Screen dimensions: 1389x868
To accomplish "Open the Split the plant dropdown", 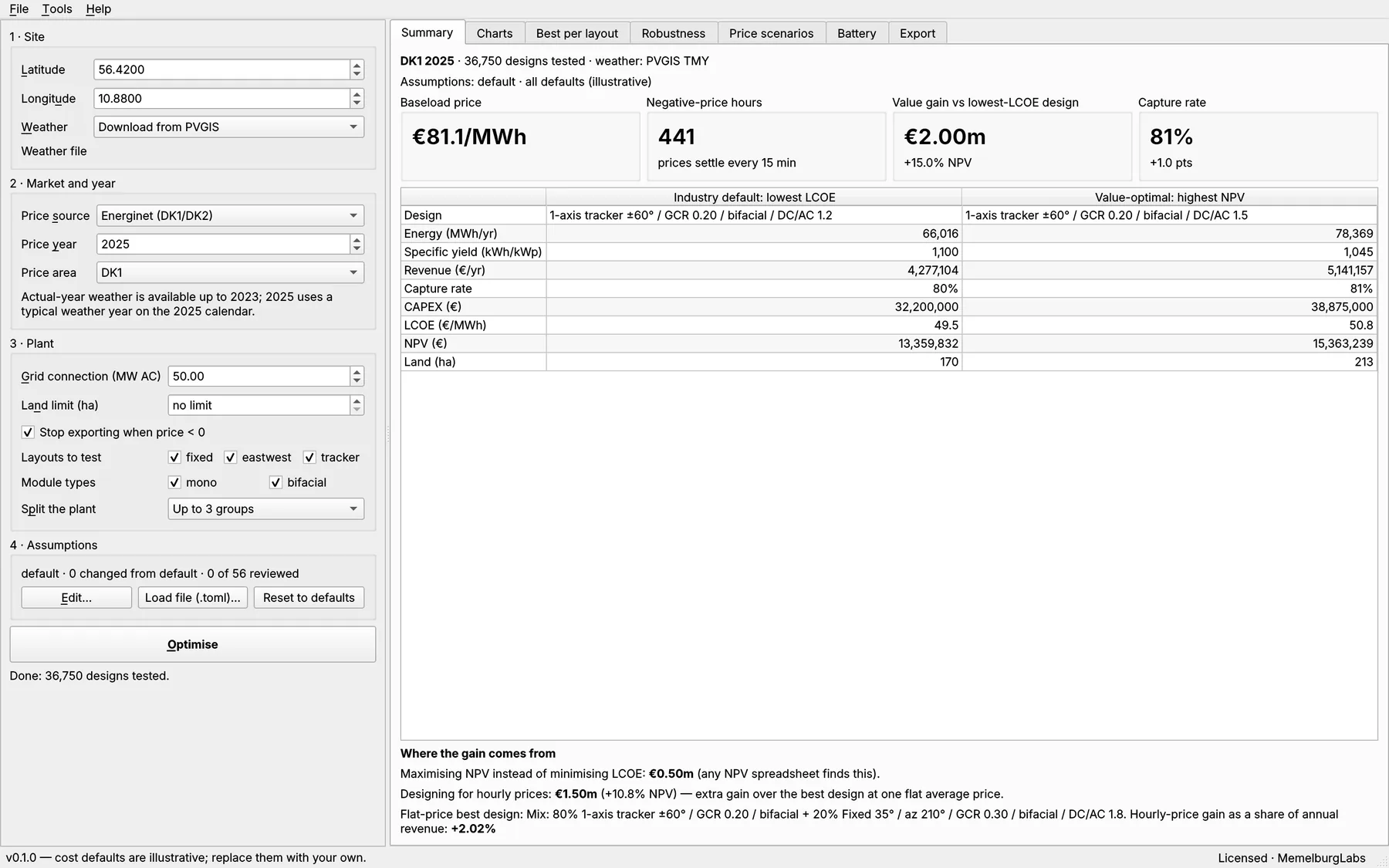I will point(266,509).
